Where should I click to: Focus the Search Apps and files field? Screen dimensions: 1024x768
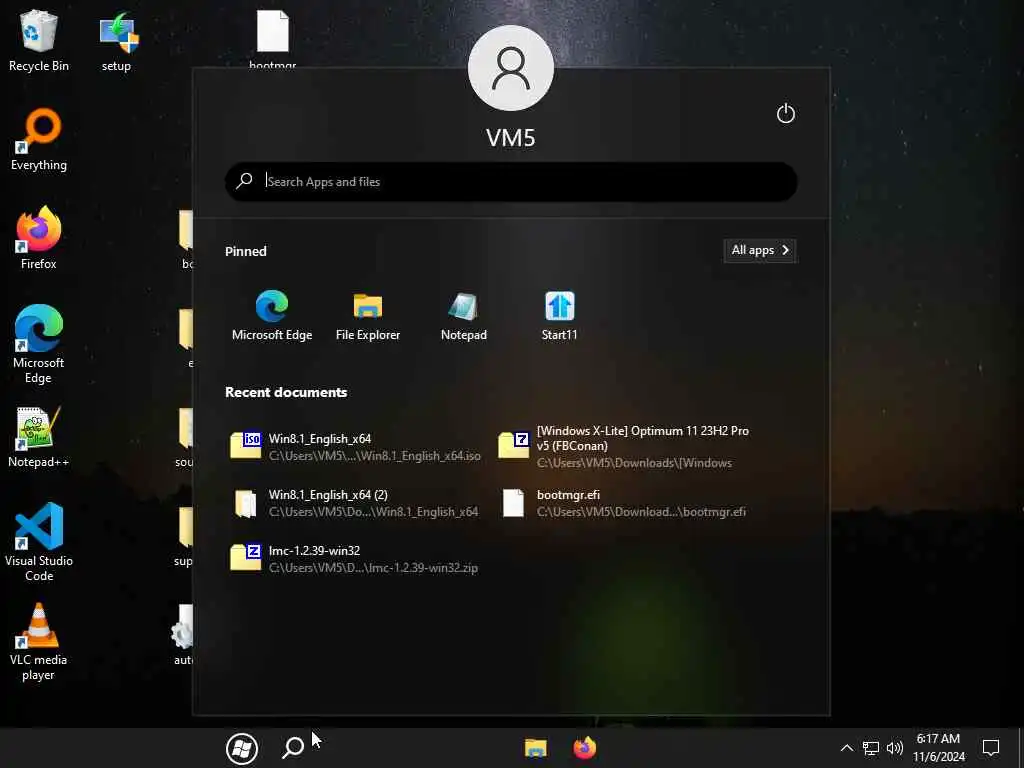click(x=511, y=182)
